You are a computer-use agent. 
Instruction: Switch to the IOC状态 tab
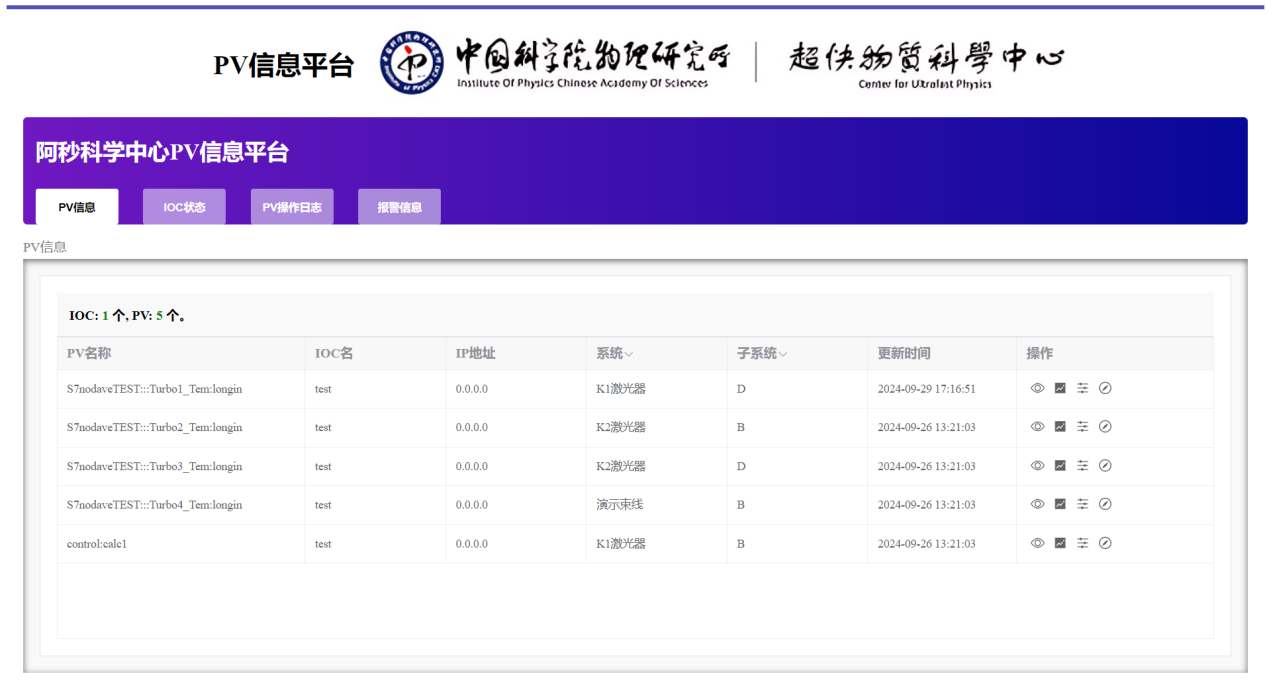click(184, 207)
